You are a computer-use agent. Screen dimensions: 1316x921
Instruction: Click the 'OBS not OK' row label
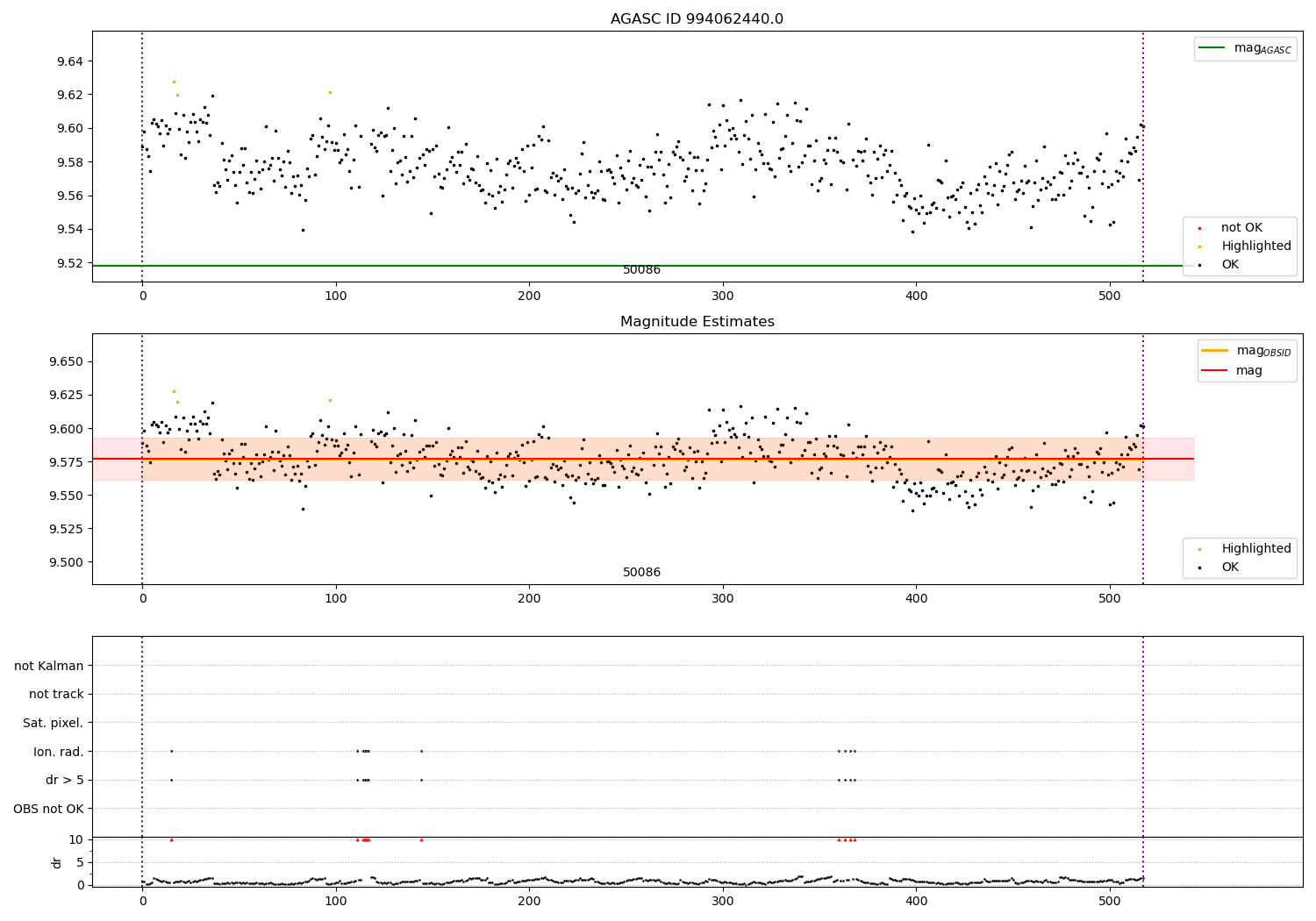tap(49, 809)
